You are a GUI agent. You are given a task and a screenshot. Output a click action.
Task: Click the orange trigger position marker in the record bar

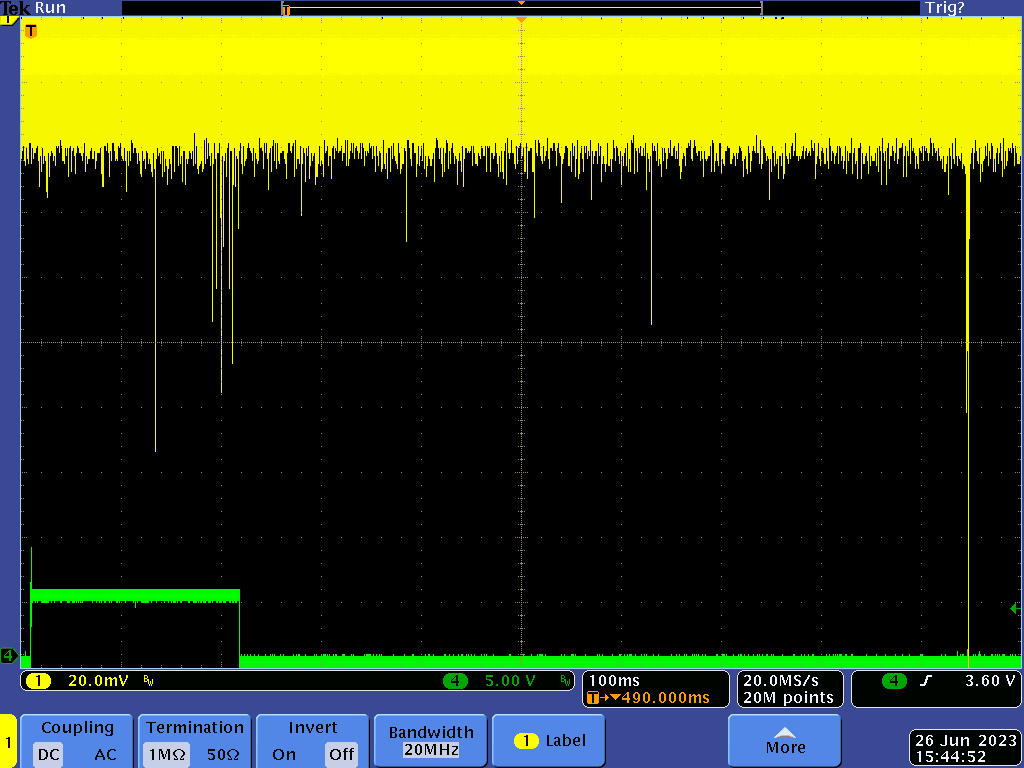tap(286, 10)
